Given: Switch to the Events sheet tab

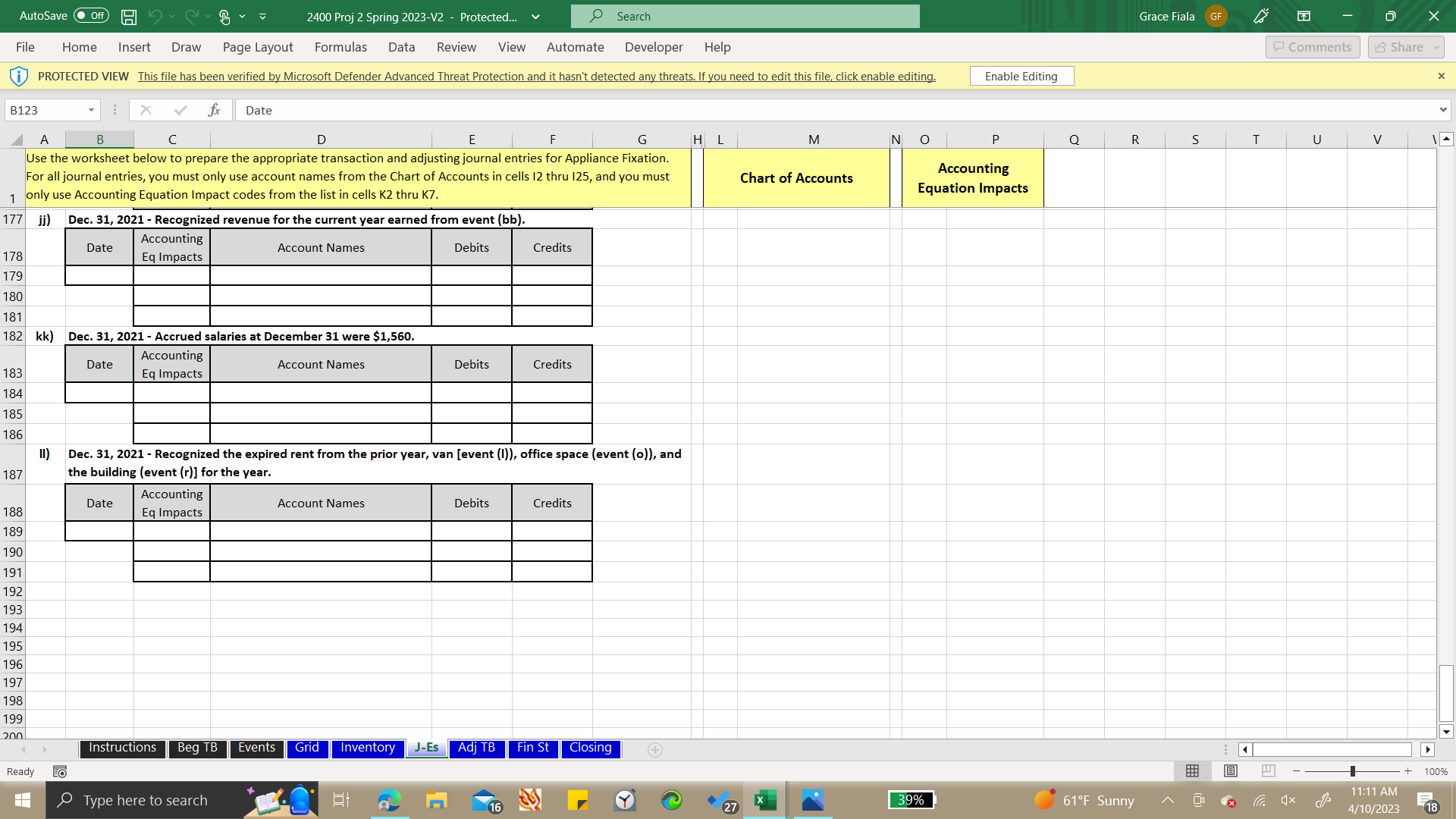Looking at the screenshot, I should click(256, 748).
